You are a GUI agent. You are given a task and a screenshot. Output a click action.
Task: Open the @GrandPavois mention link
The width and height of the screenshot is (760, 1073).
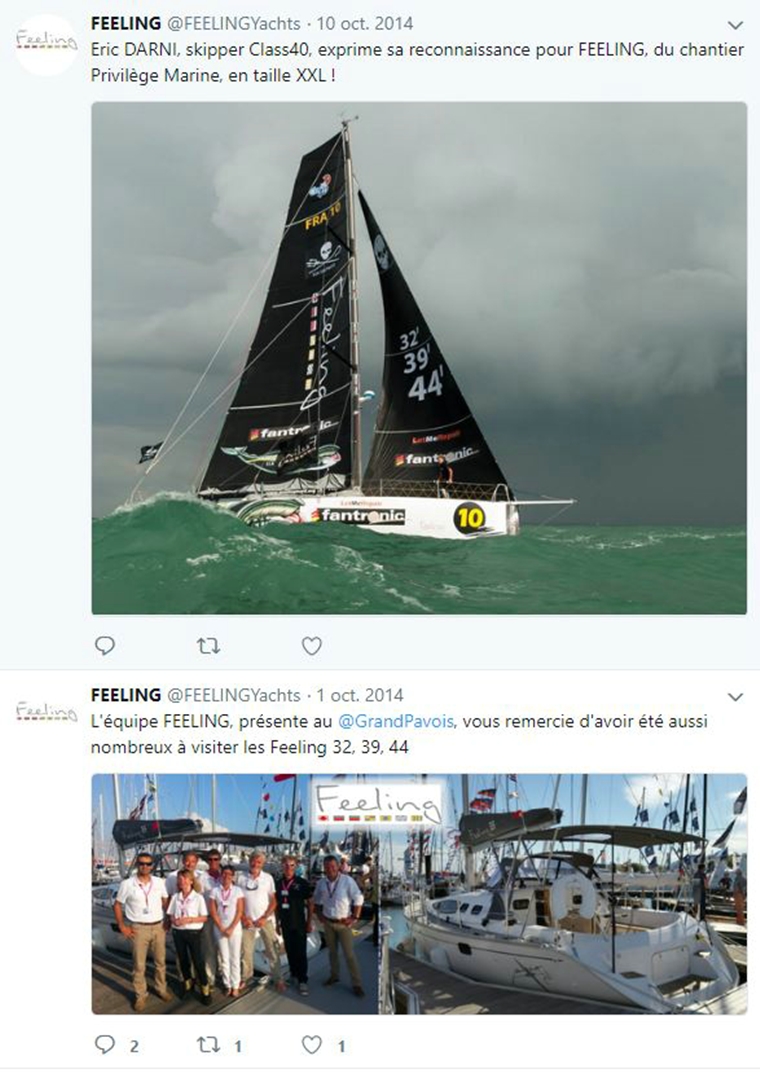396,721
